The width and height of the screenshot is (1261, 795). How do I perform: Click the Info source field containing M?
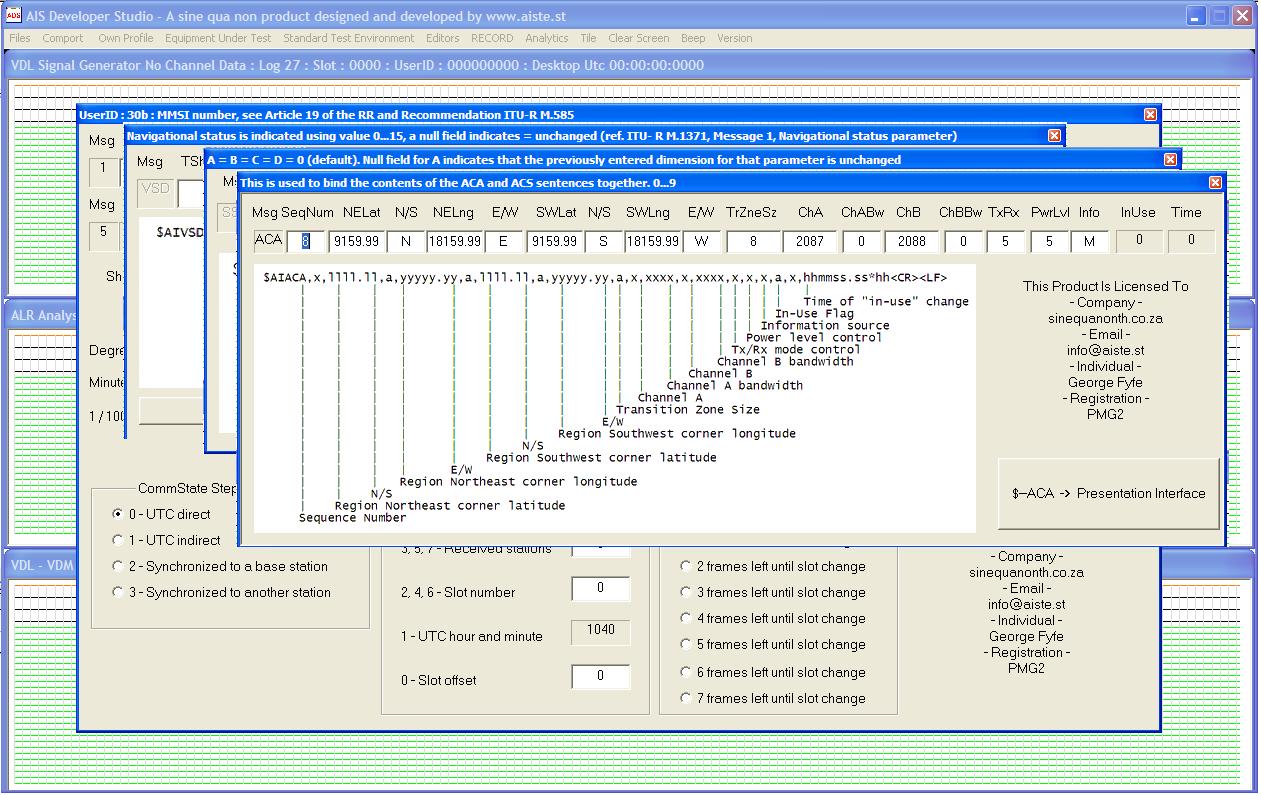1088,241
